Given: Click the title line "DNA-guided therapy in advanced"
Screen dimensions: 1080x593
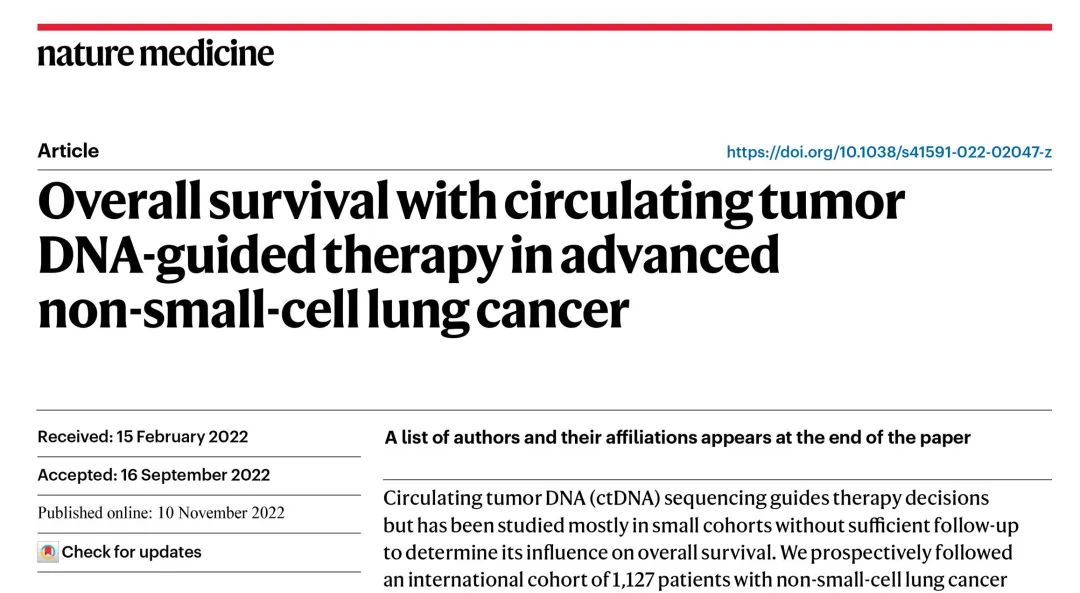Looking at the screenshot, I should [x=408, y=255].
